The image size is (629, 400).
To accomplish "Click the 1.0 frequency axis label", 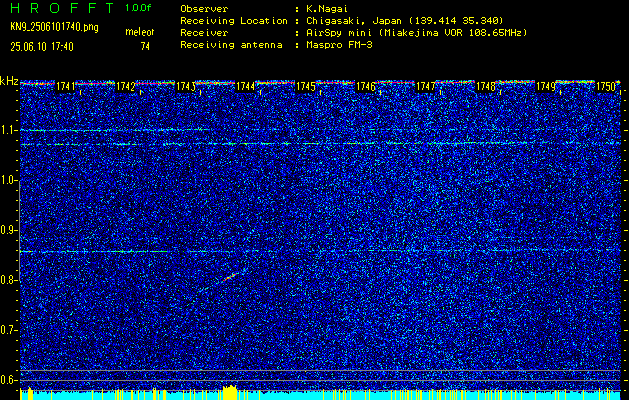I will tap(9, 181).
